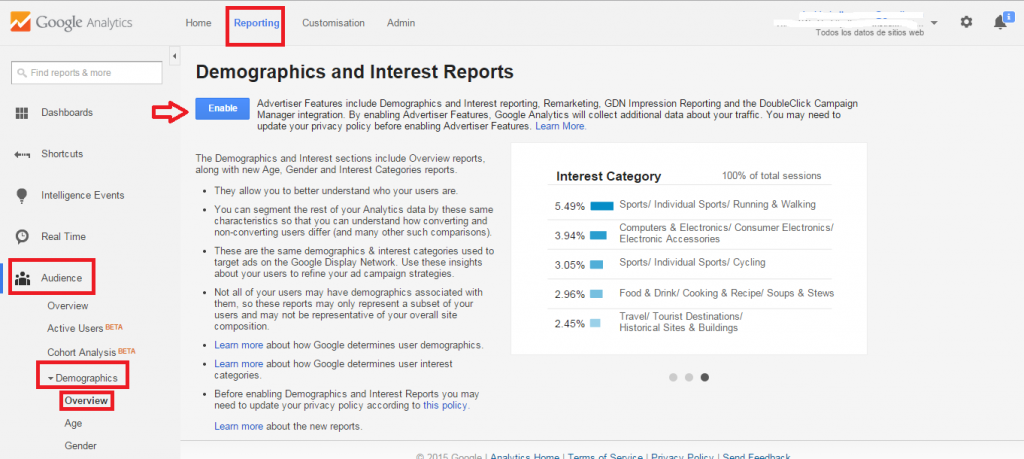Open Dashboards in the sidebar
This screenshot has width=1024, height=459.
point(67,112)
